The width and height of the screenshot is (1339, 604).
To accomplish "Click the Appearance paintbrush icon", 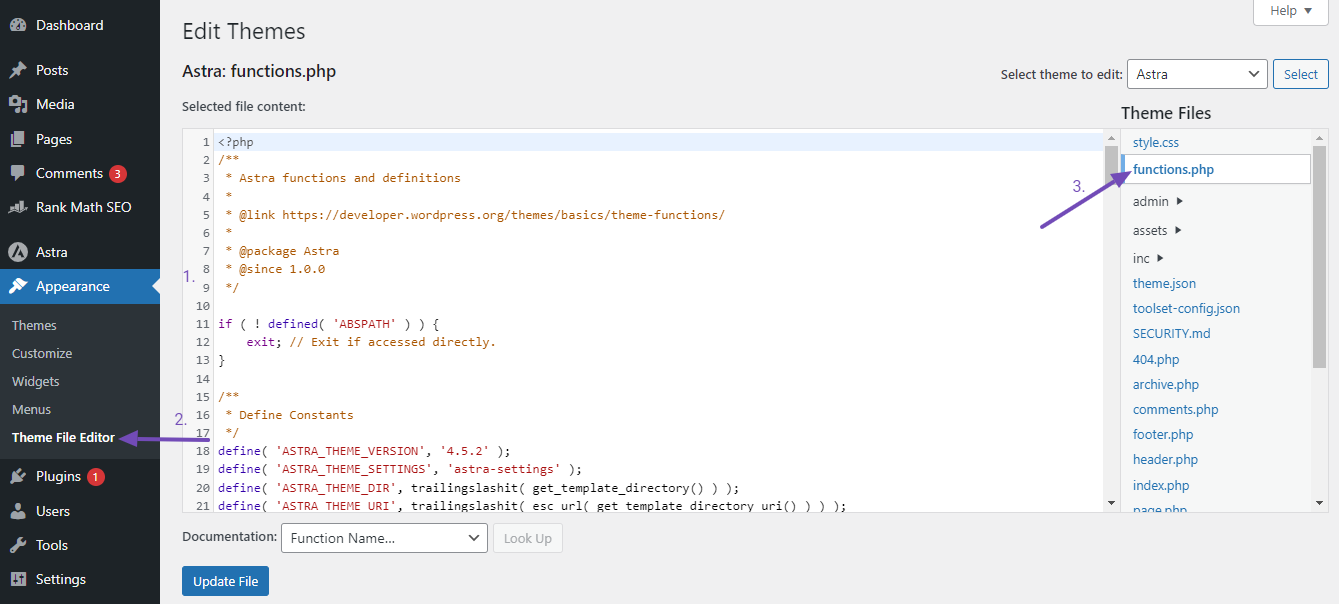I will (18, 286).
